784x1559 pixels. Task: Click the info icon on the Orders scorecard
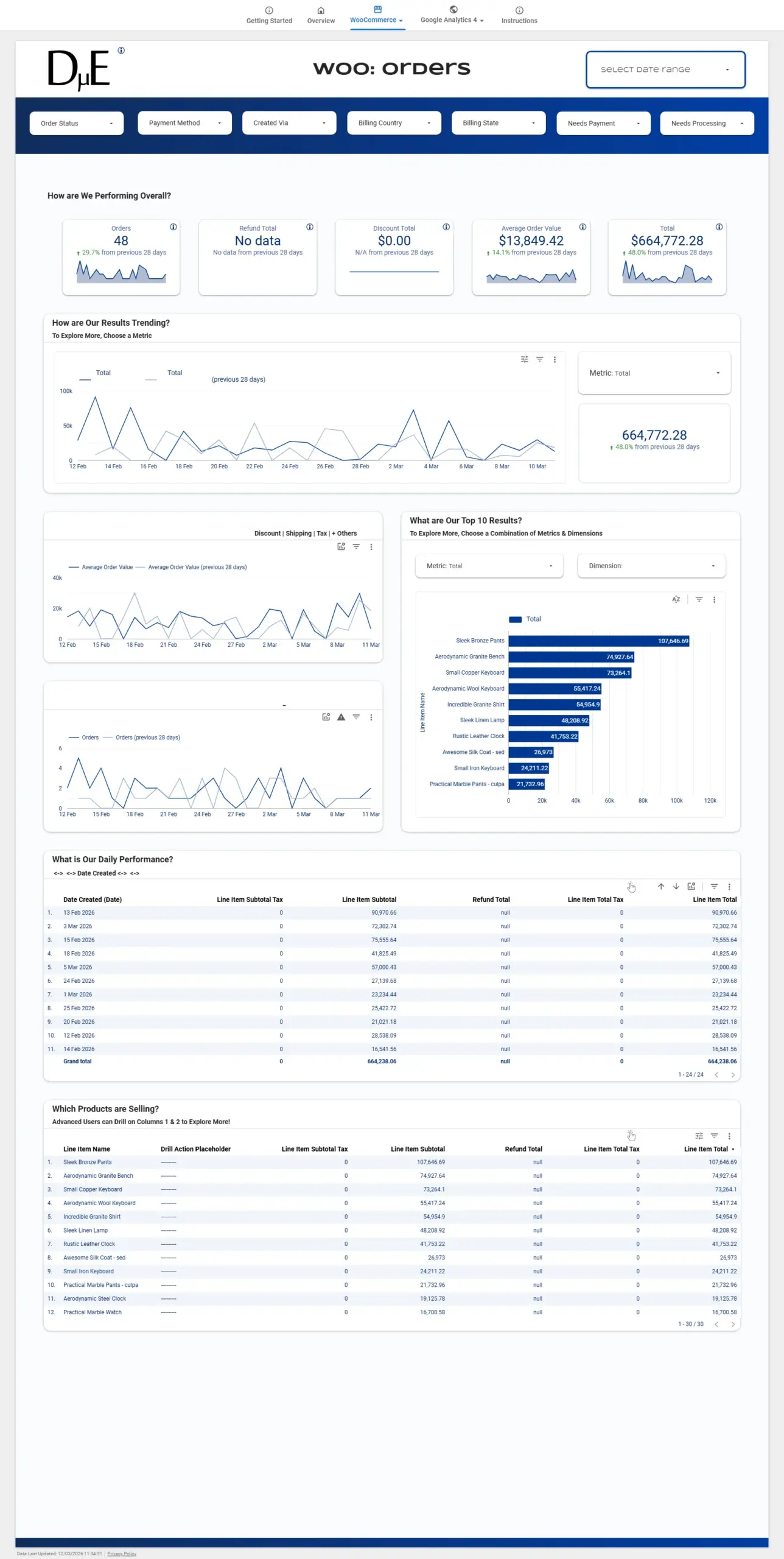pyautogui.click(x=173, y=227)
